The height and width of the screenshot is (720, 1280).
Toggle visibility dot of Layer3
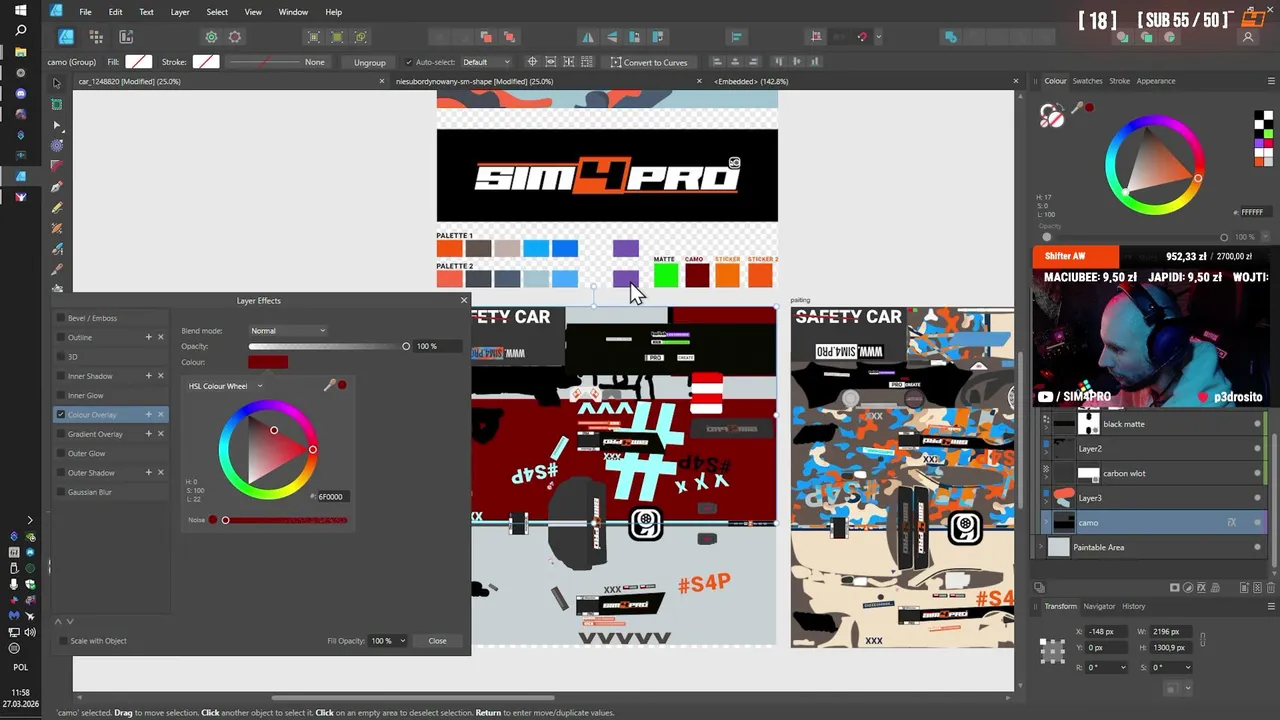point(1257,498)
